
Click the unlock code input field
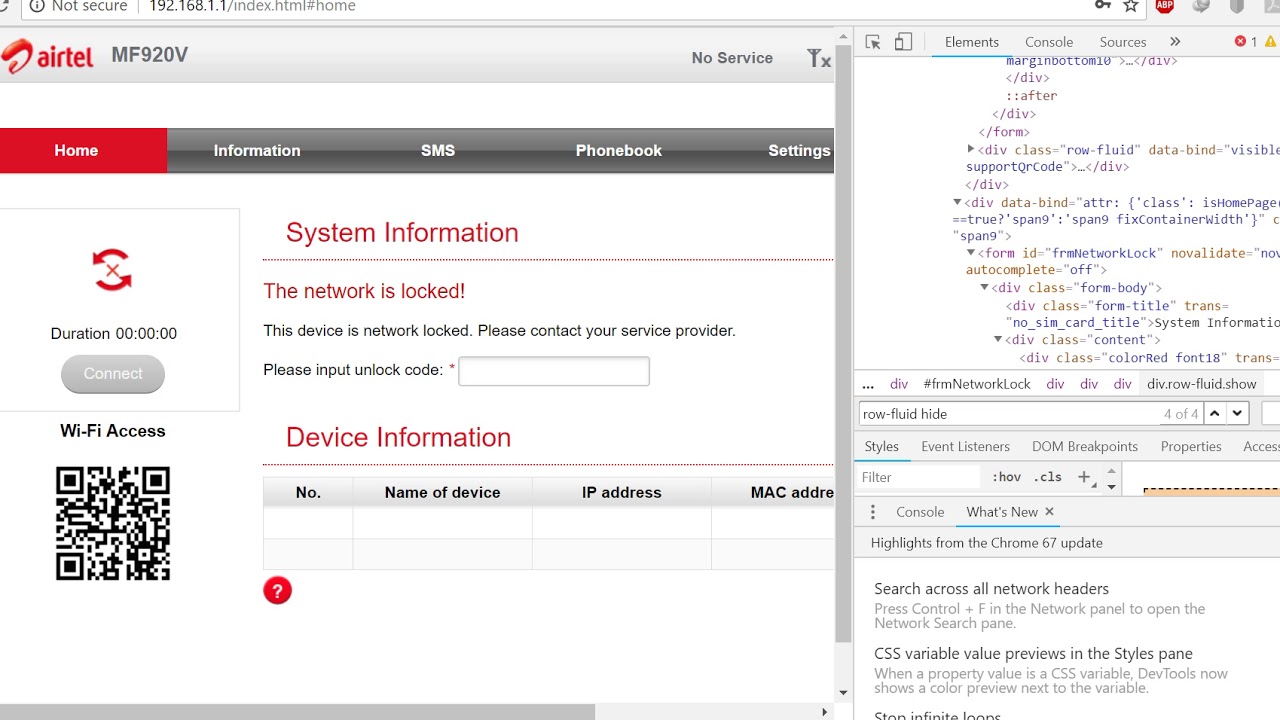[554, 371]
